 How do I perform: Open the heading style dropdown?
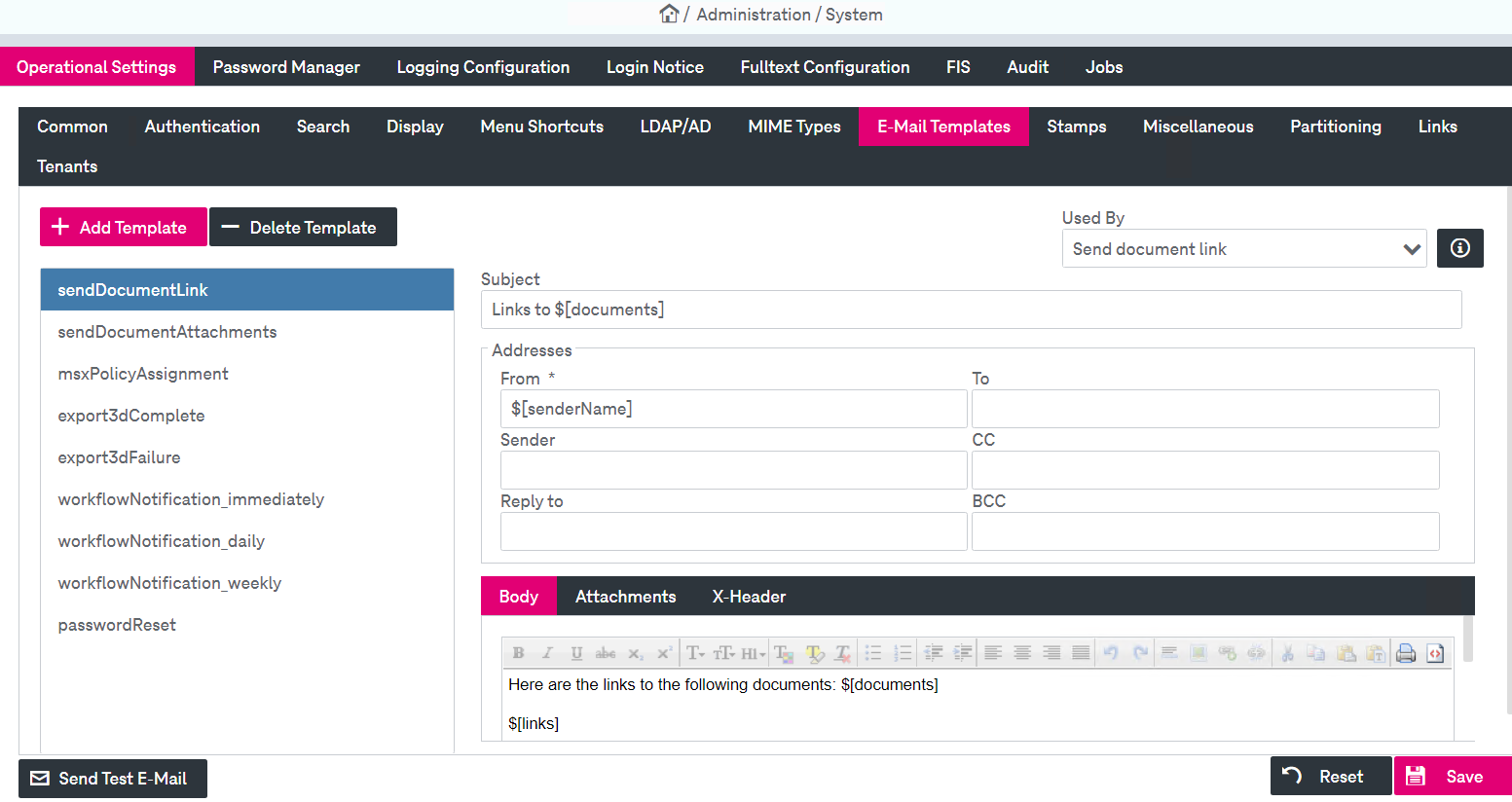tap(752, 652)
